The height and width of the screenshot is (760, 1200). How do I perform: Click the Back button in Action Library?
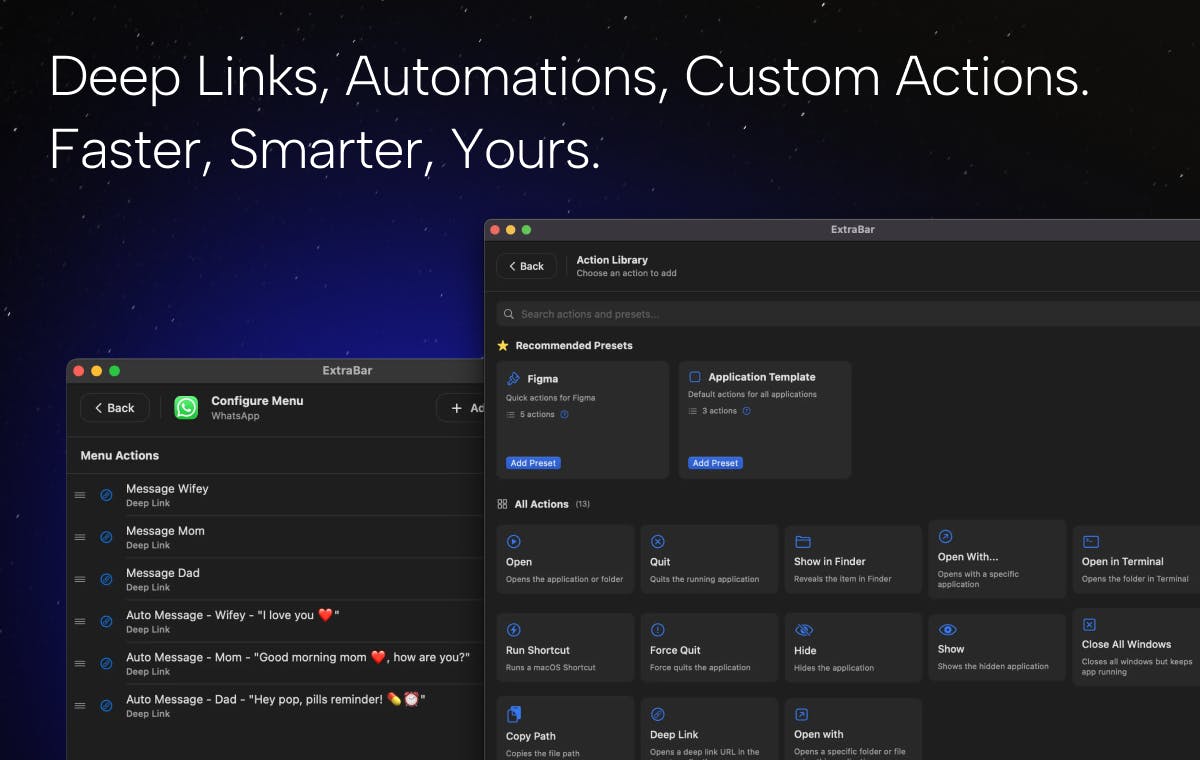[526, 266]
